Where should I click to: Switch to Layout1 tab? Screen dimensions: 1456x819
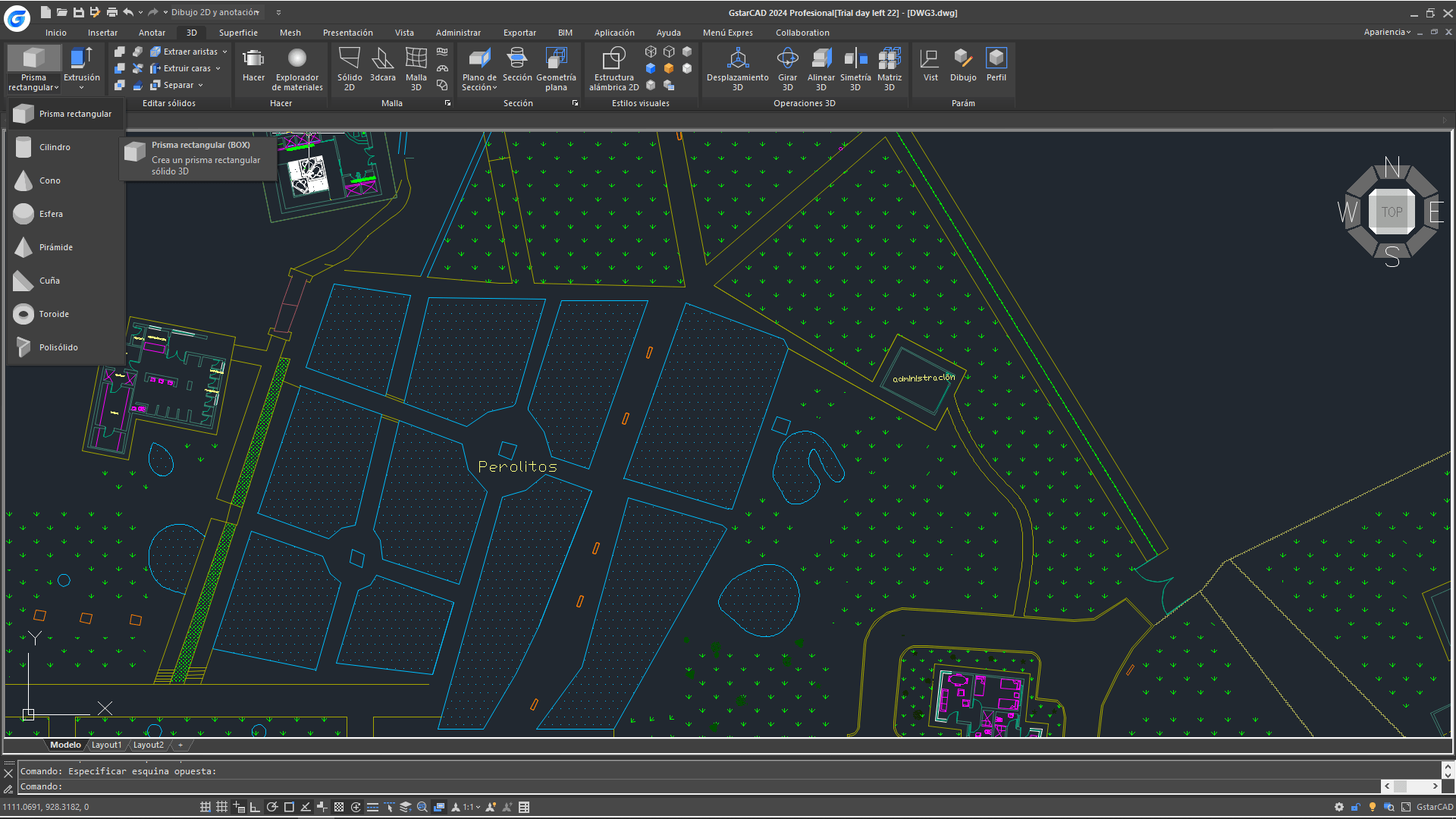106,745
